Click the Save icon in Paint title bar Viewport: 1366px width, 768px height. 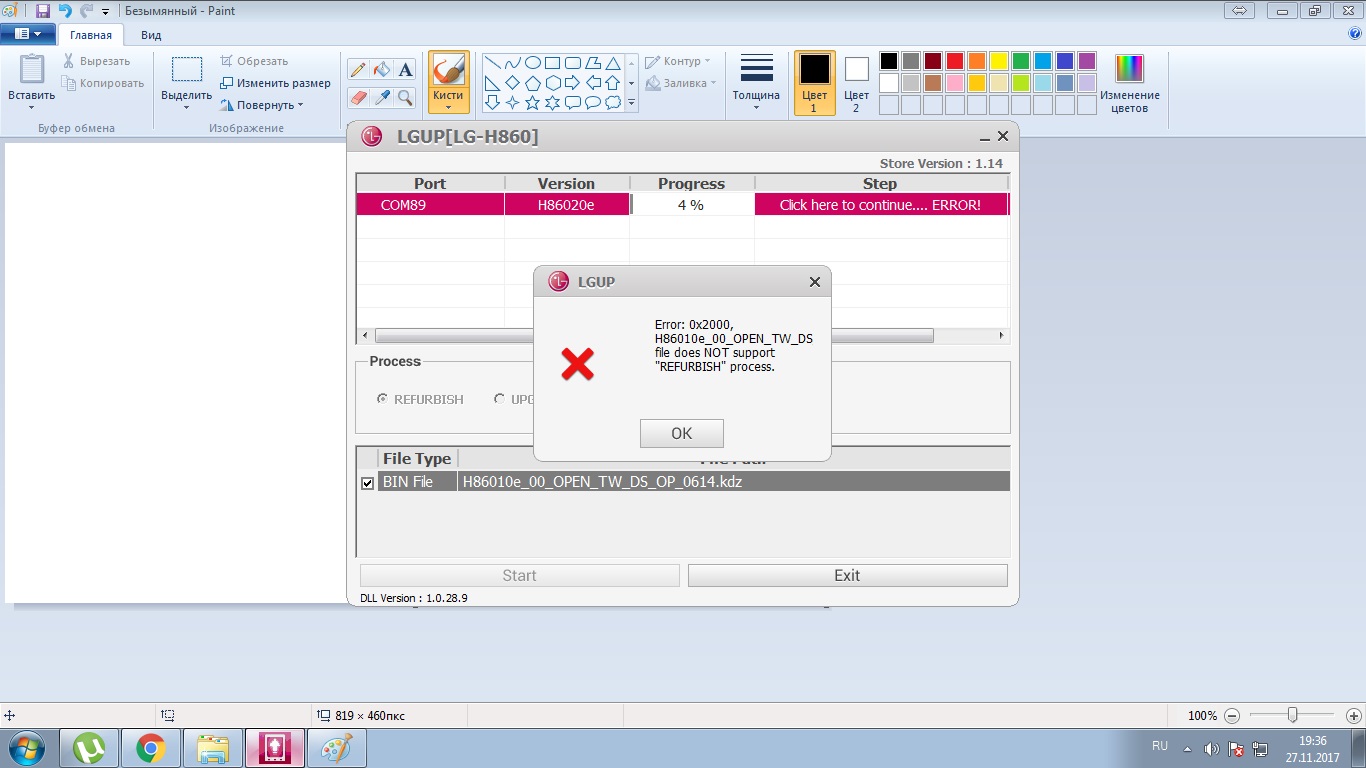[x=43, y=11]
